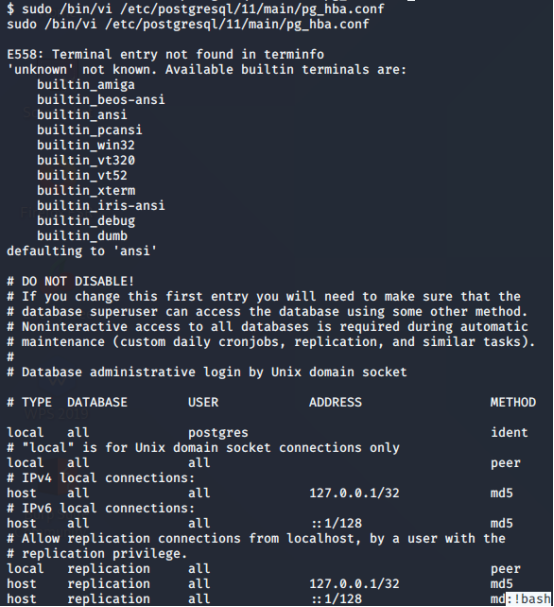Image resolution: width=554 pixels, height=607 pixels.
Task: Click 'builtin_amiga' in terminal list
Action: pyautogui.click(x=86, y=84)
